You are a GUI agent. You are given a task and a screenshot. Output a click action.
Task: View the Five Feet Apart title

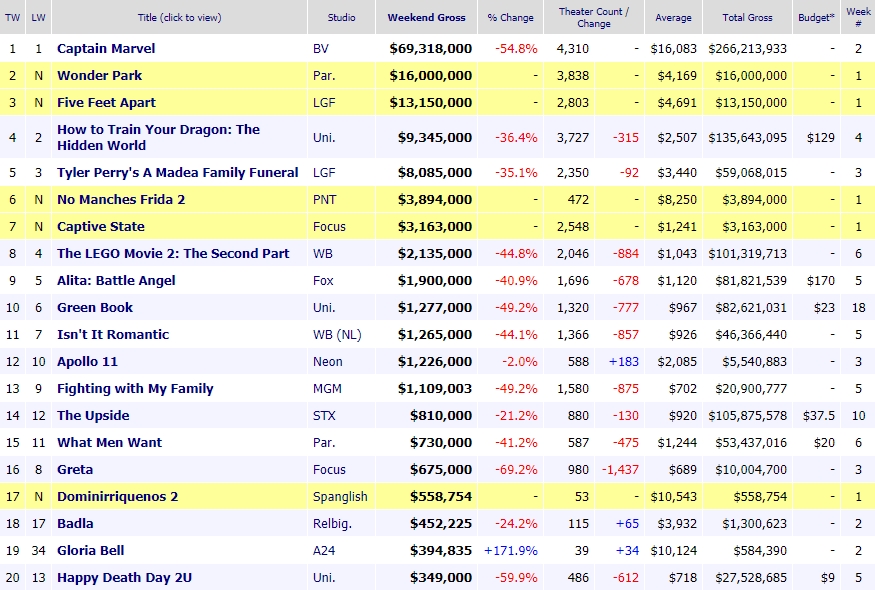[x=107, y=103]
